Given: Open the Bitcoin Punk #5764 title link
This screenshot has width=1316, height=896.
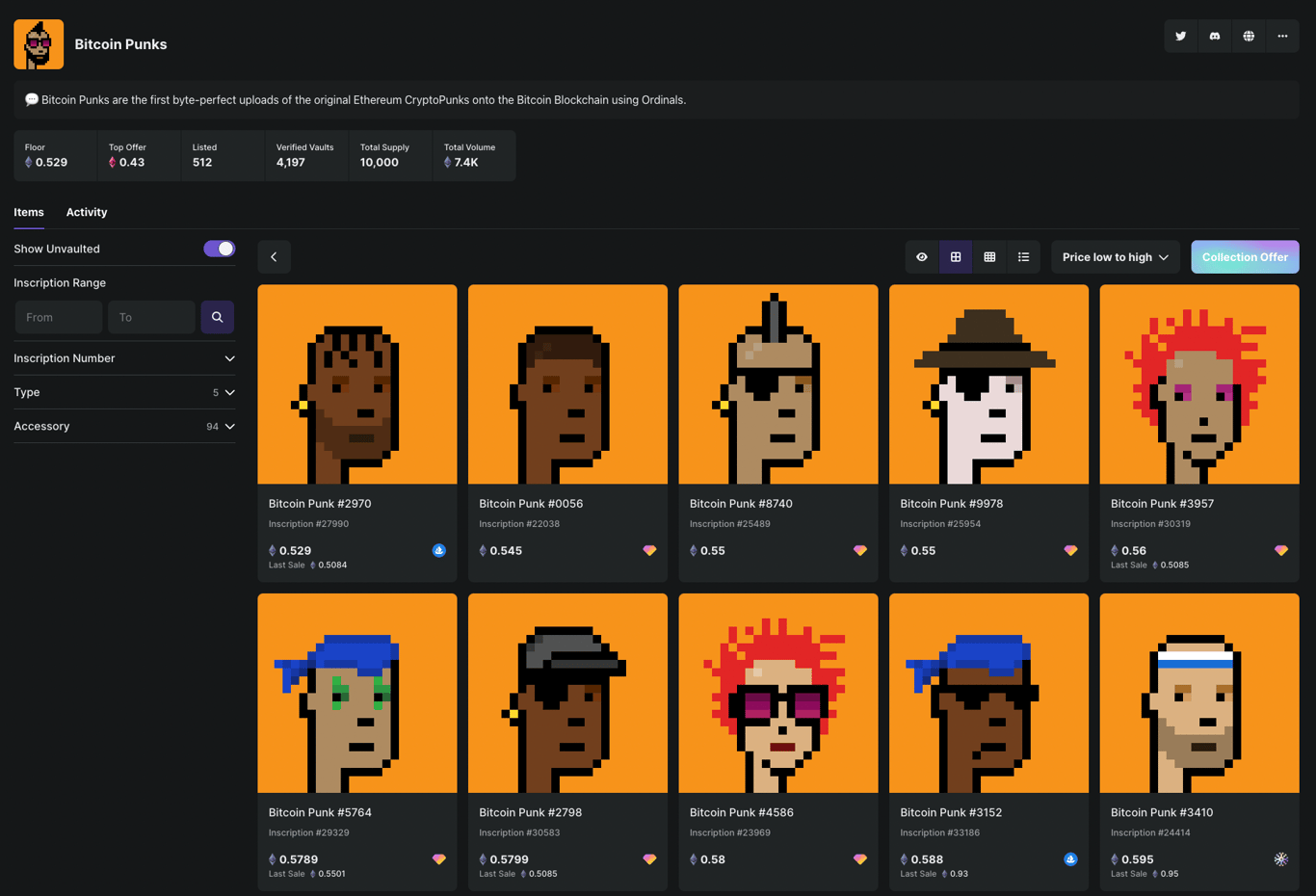Looking at the screenshot, I should coord(320,812).
